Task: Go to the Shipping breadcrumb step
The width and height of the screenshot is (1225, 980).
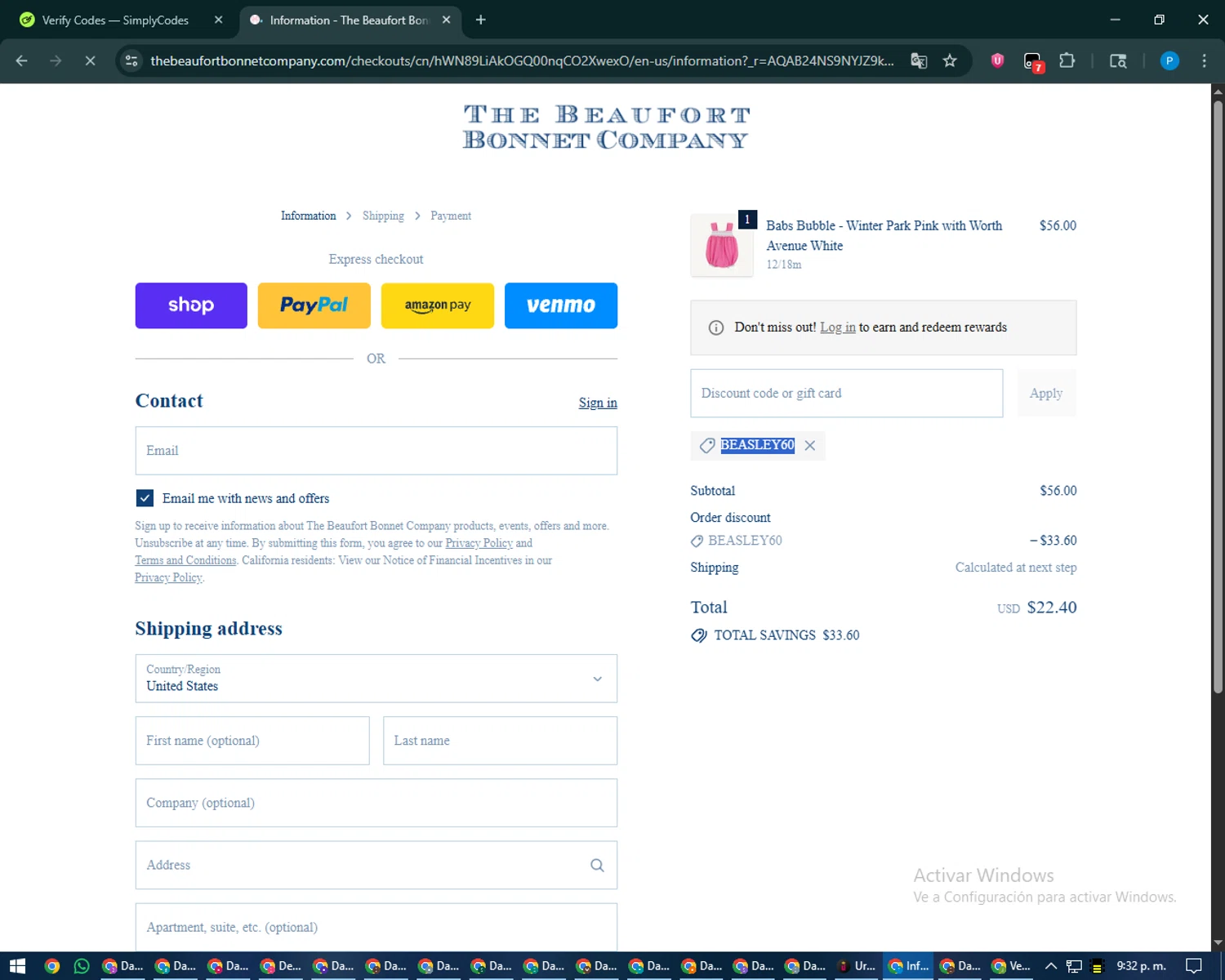Action: (383, 216)
